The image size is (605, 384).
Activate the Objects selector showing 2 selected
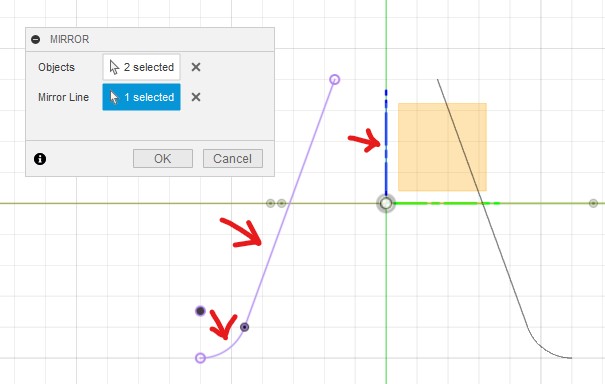pyautogui.click(x=141, y=67)
